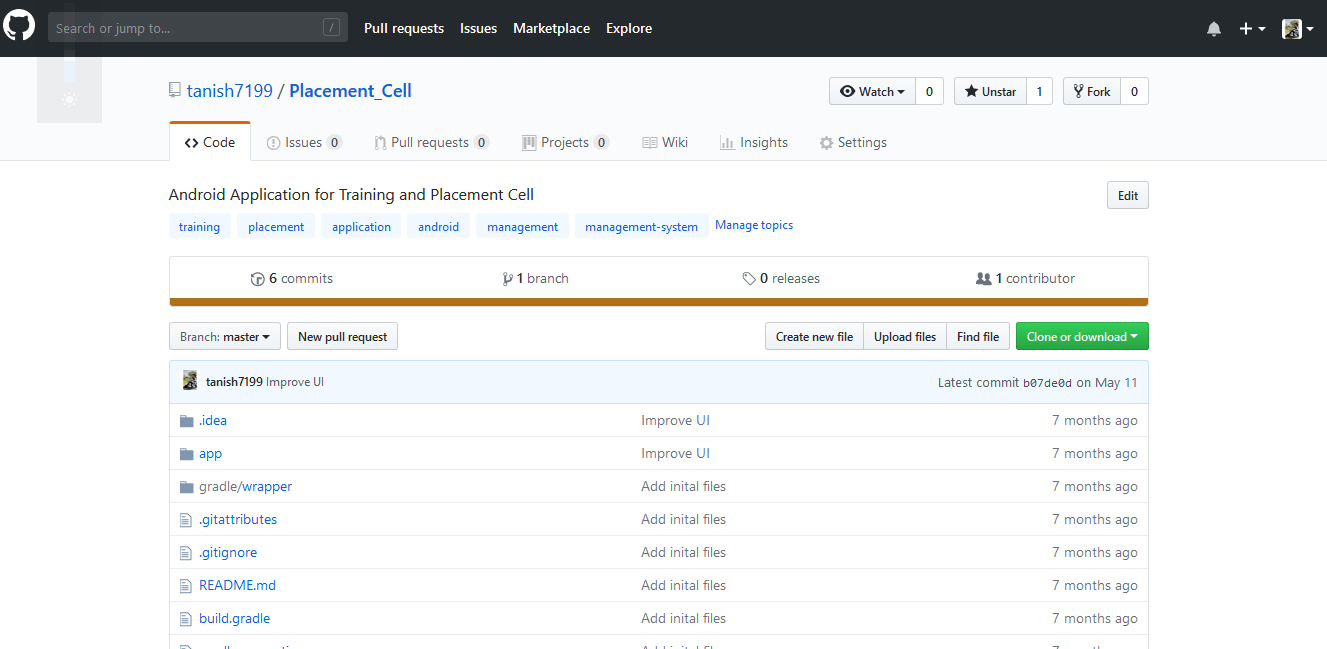The height and width of the screenshot is (649, 1327).
Task: Click the .gitattributes file icon
Action: (185, 520)
